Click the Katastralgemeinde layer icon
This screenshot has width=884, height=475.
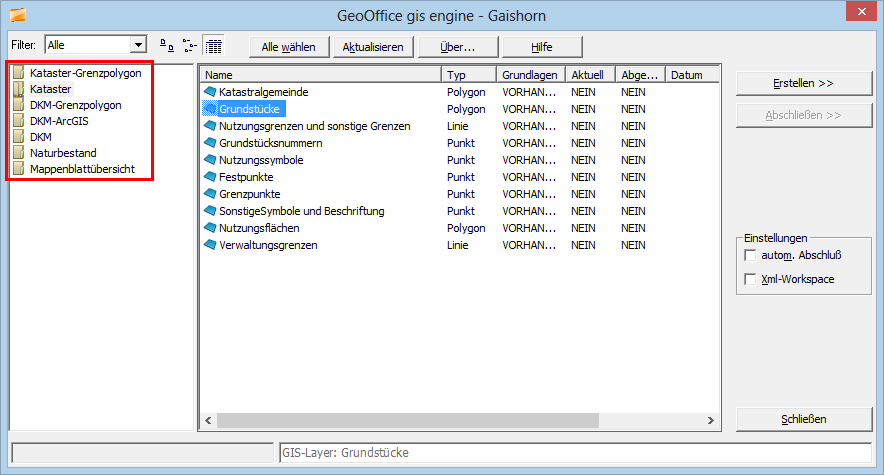pyautogui.click(x=210, y=91)
